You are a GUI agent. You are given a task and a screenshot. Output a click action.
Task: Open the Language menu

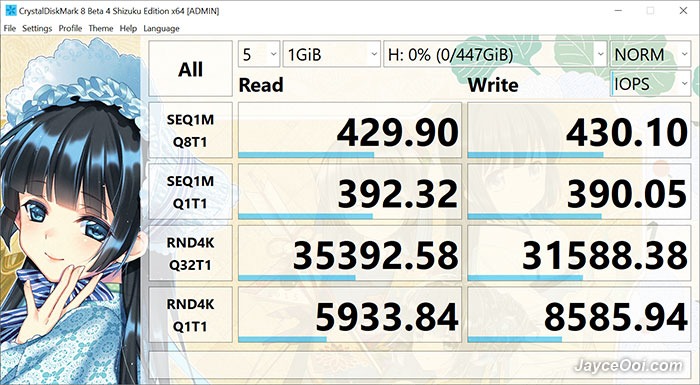(x=161, y=28)
